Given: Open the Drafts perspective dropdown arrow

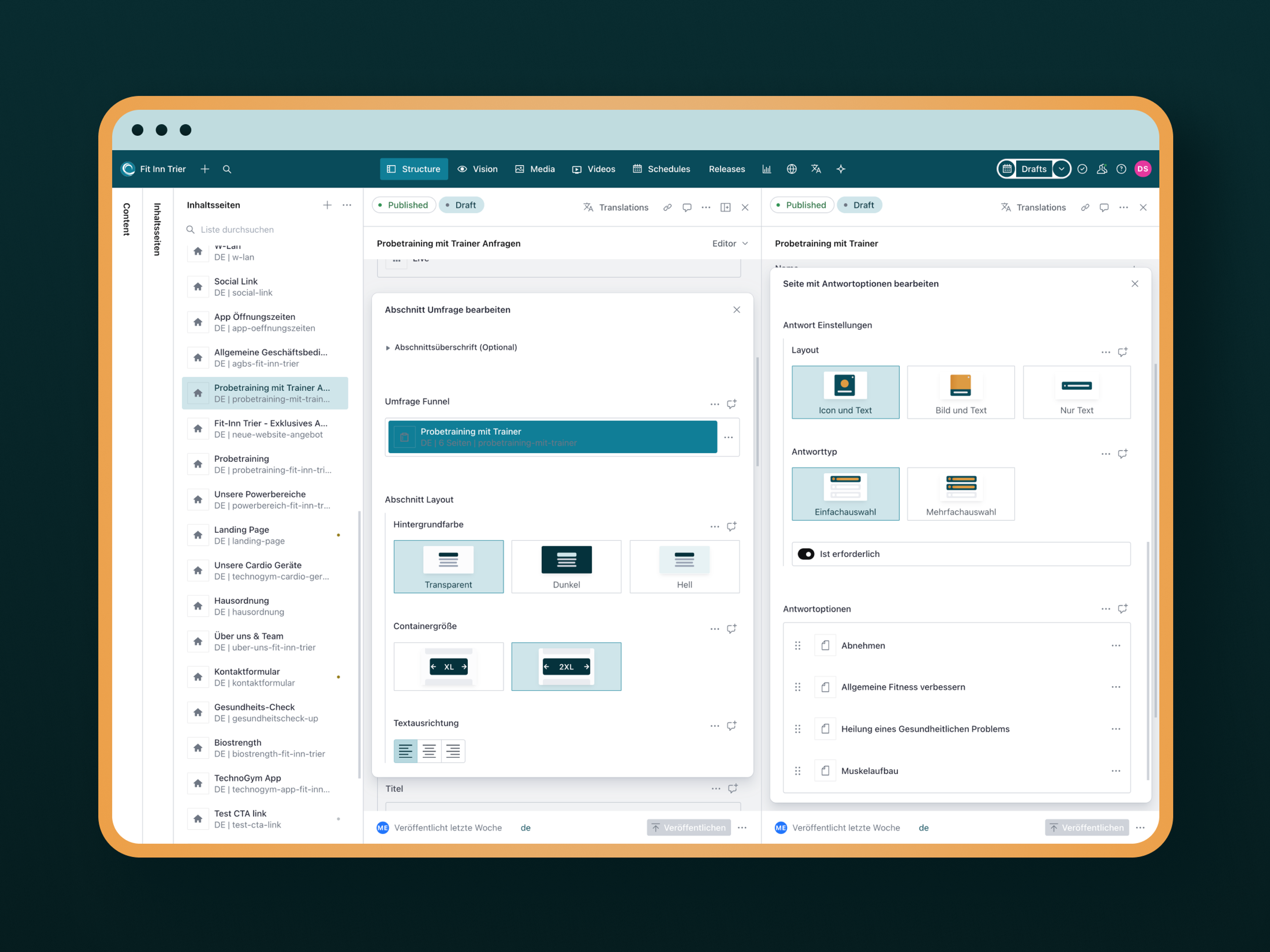Looking at the screenshot, I should coord(1062,169).
